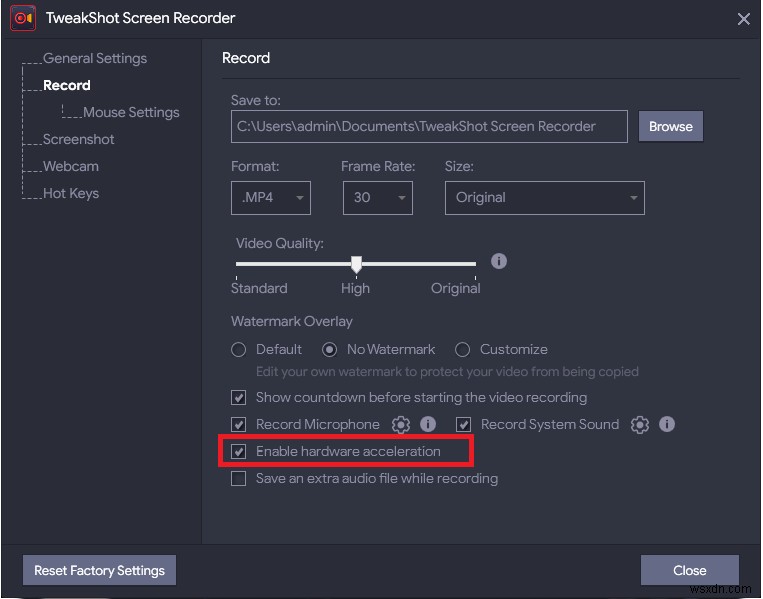
Task: Open the Frame Rate 30 dropdown
Action: (x=378, y=198)
